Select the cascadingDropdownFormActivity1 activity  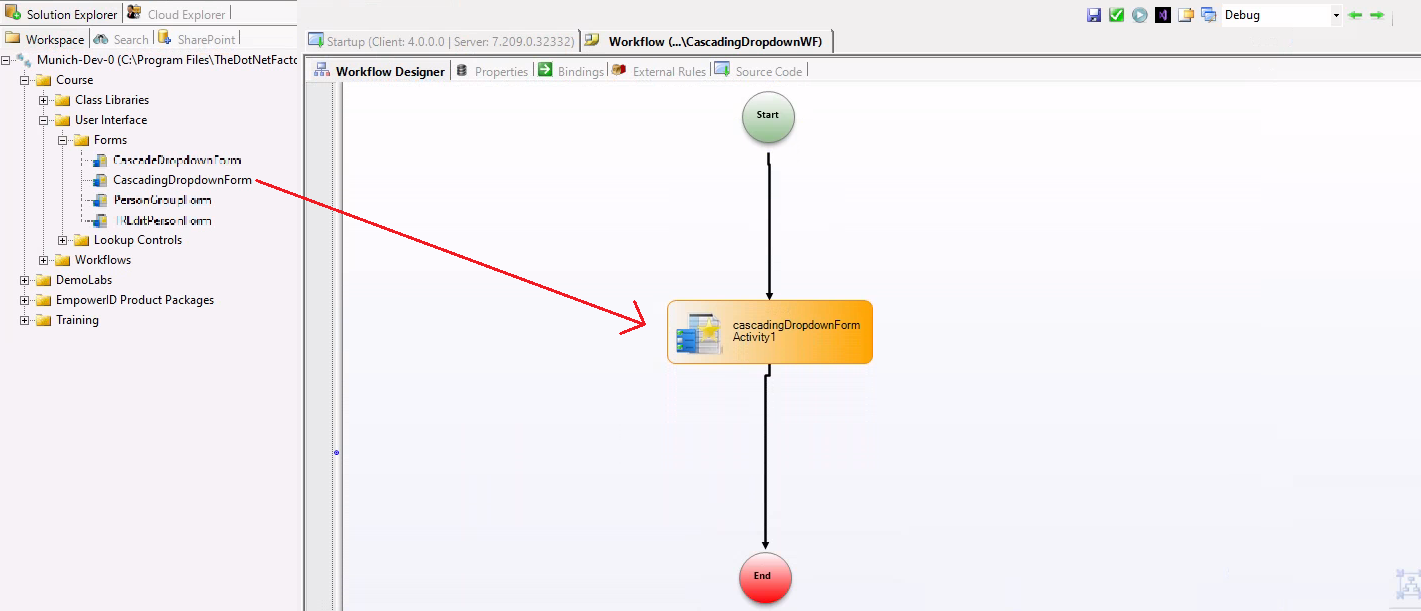pos(770,332)
